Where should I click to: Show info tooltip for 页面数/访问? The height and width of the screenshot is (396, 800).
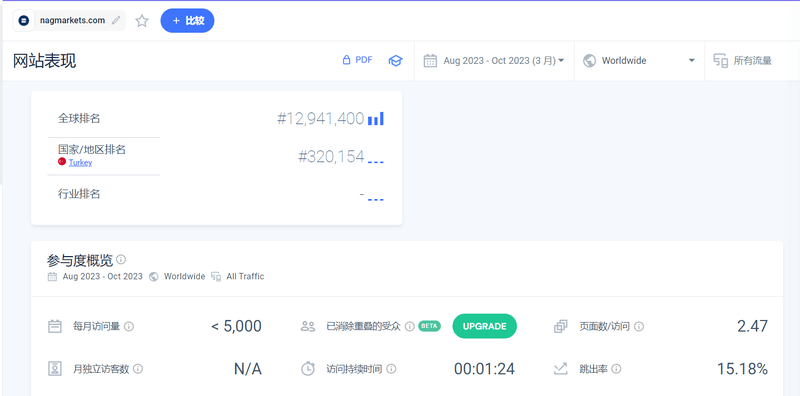click(x=639, y=326)
